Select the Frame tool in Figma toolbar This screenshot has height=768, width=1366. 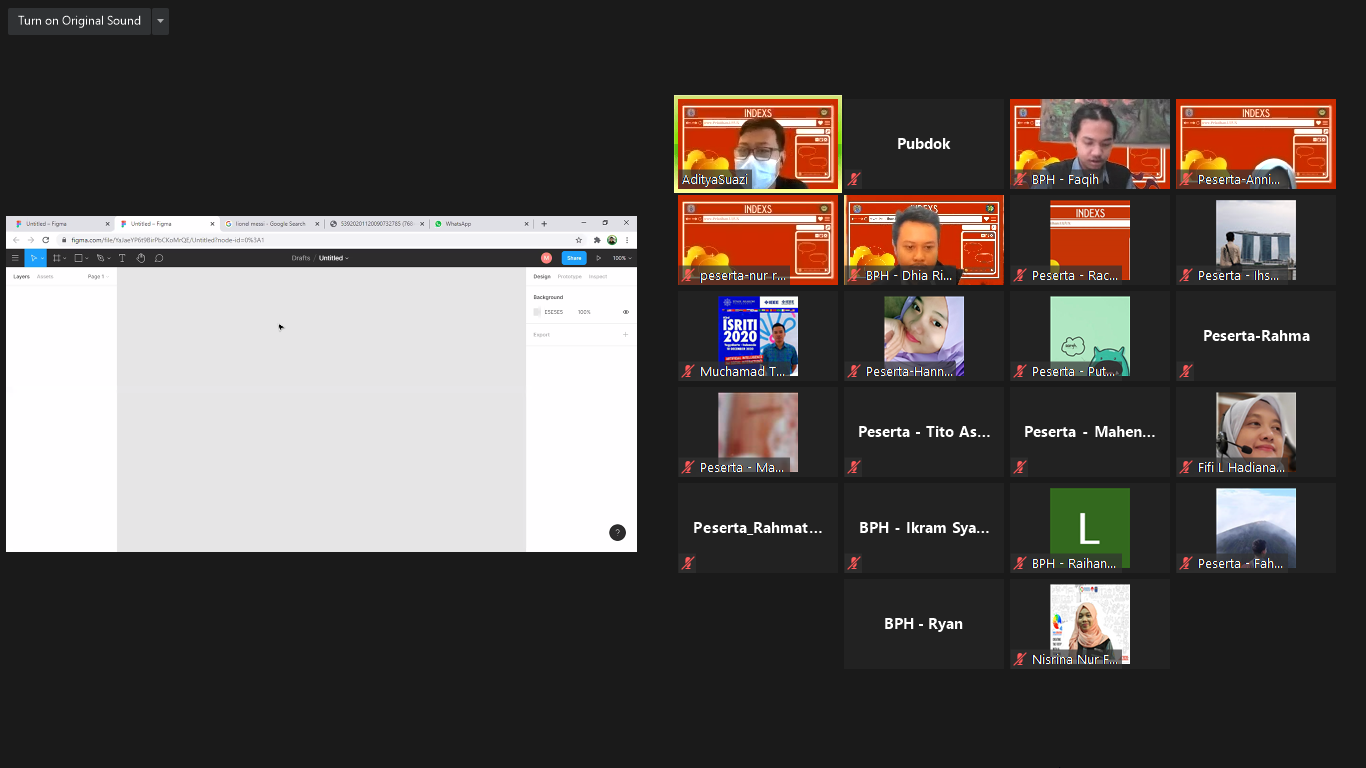coord(56,258)
